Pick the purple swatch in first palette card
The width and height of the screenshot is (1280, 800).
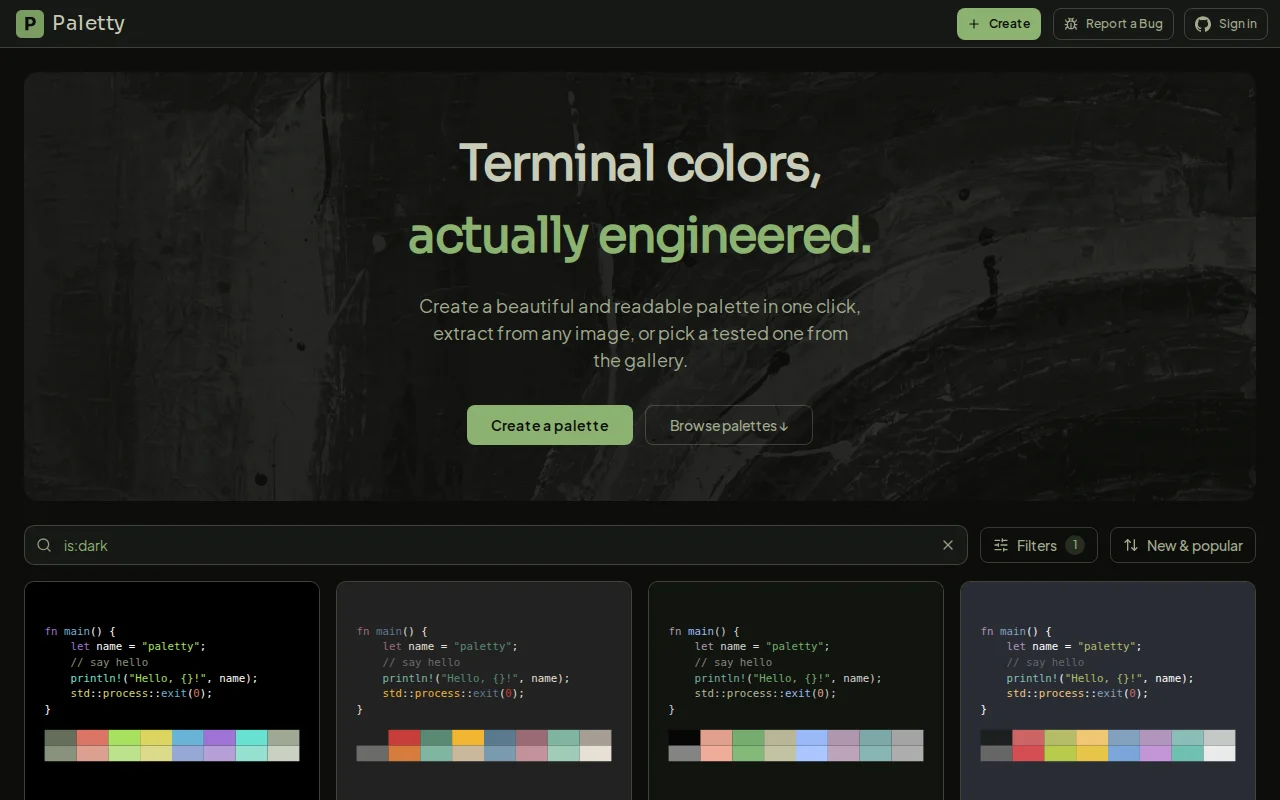pyautogui.click(x=220, y=738)
